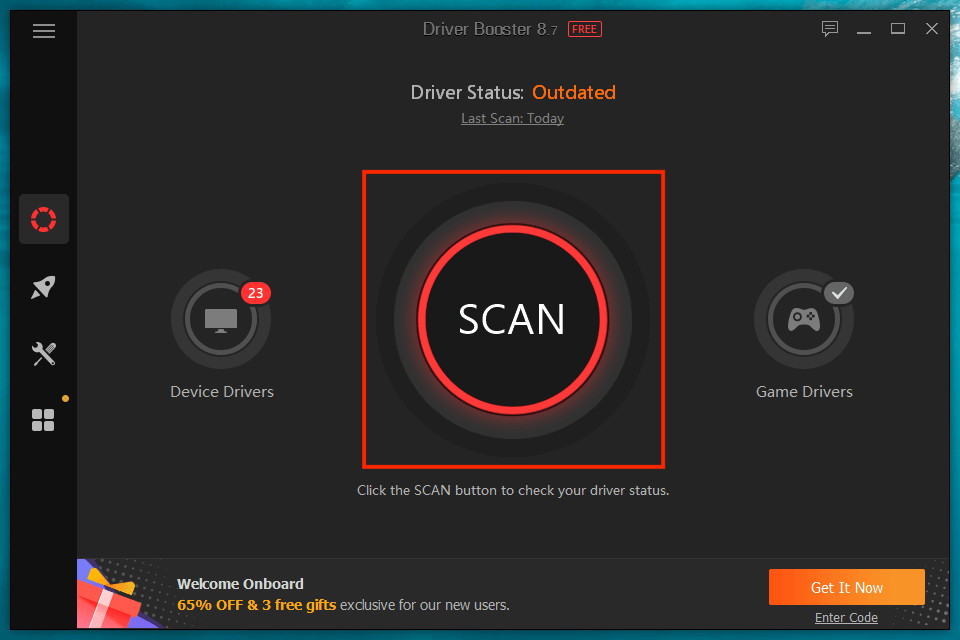Click the Last Scan: Today link

tap(512, 118)
